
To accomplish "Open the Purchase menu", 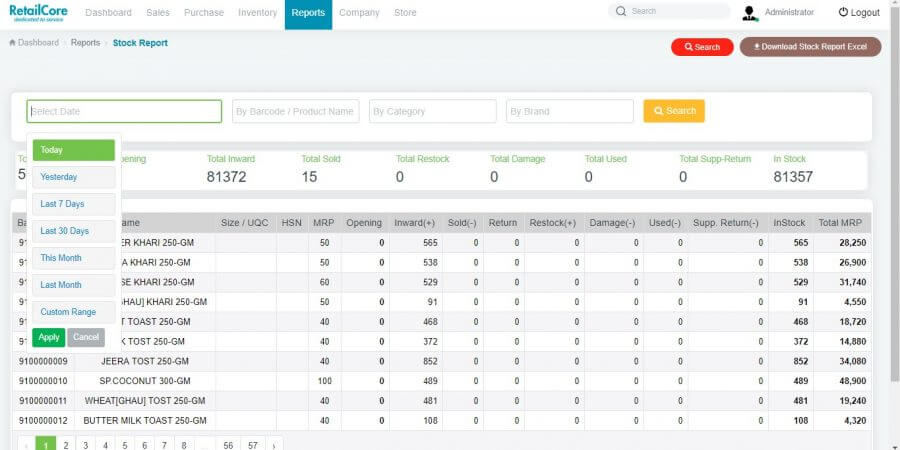I will click(204, 13).
